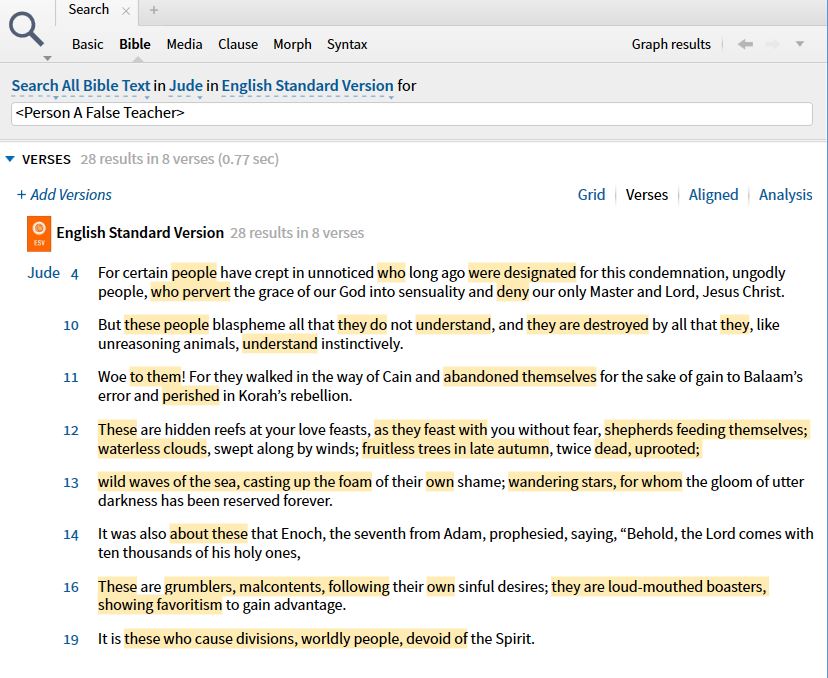
Task: Open verse 11 reference
Action: 71,378
